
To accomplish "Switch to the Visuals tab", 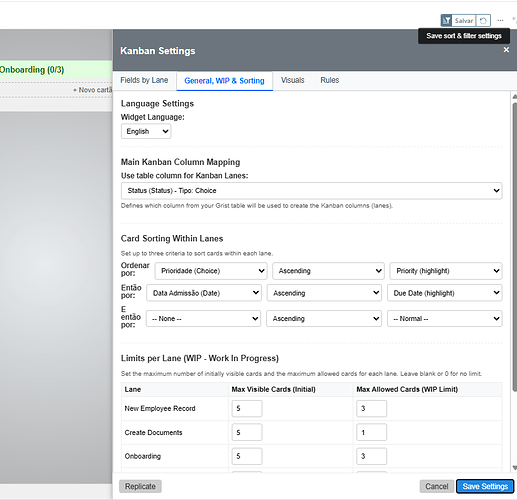I will (x=292, y=80).
